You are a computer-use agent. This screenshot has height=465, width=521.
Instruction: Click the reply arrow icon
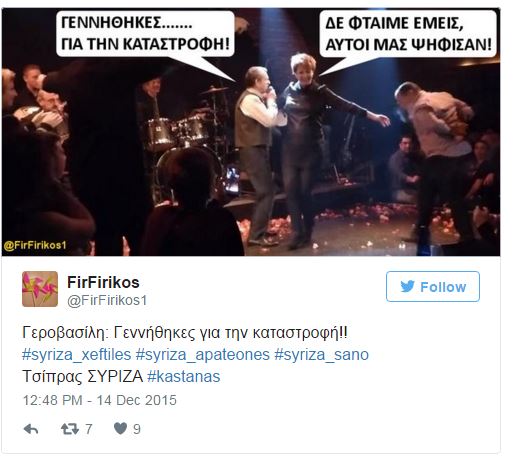[x=31, y=429]
